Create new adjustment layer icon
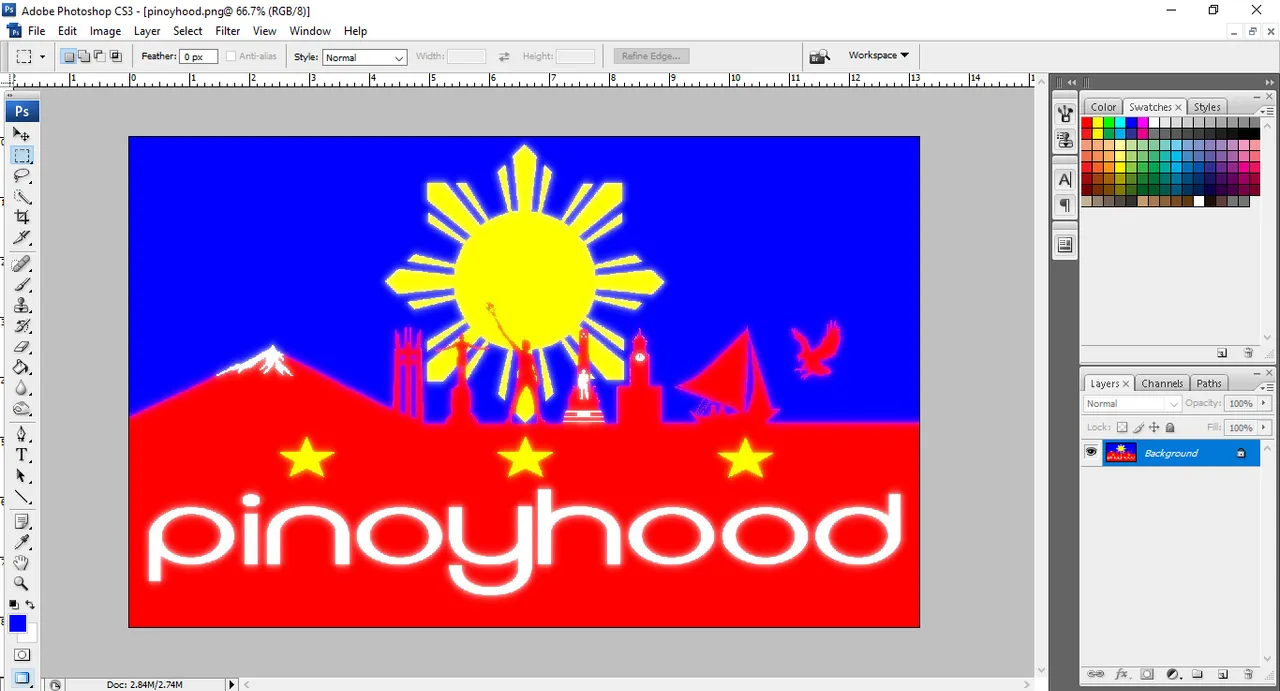 pyautogui.click(x=1172, y=674)
